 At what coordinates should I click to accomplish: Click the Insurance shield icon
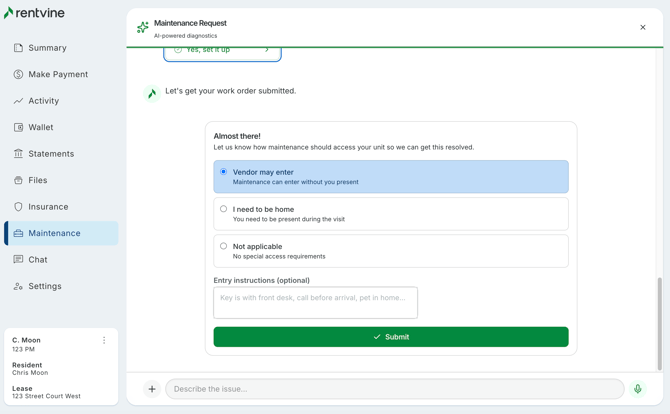click(x=18, y=207)
